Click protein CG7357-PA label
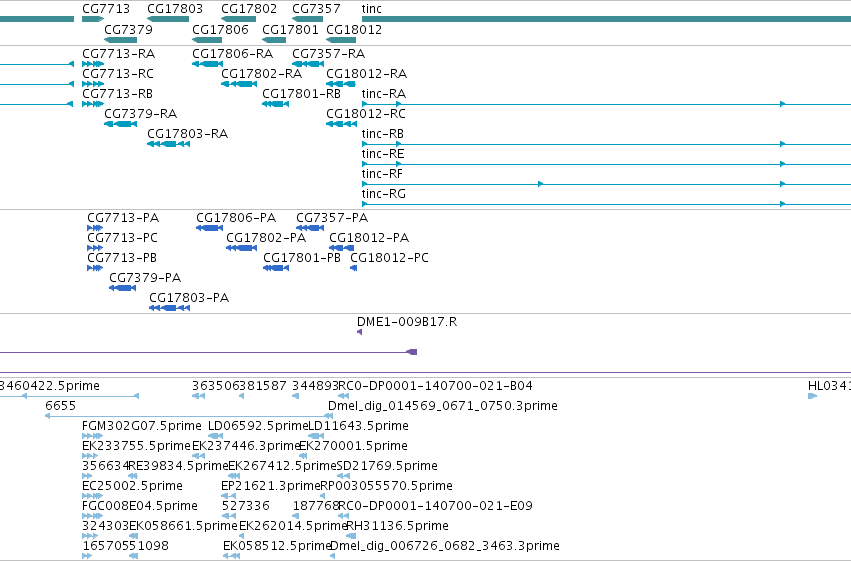Screen dimensions: 851x561 point(332,218)
